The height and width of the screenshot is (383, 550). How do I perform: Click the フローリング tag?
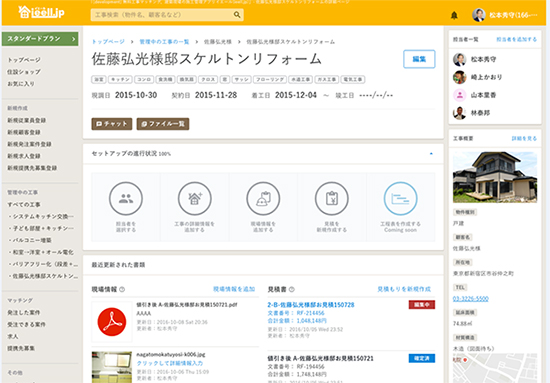[270, 80]
